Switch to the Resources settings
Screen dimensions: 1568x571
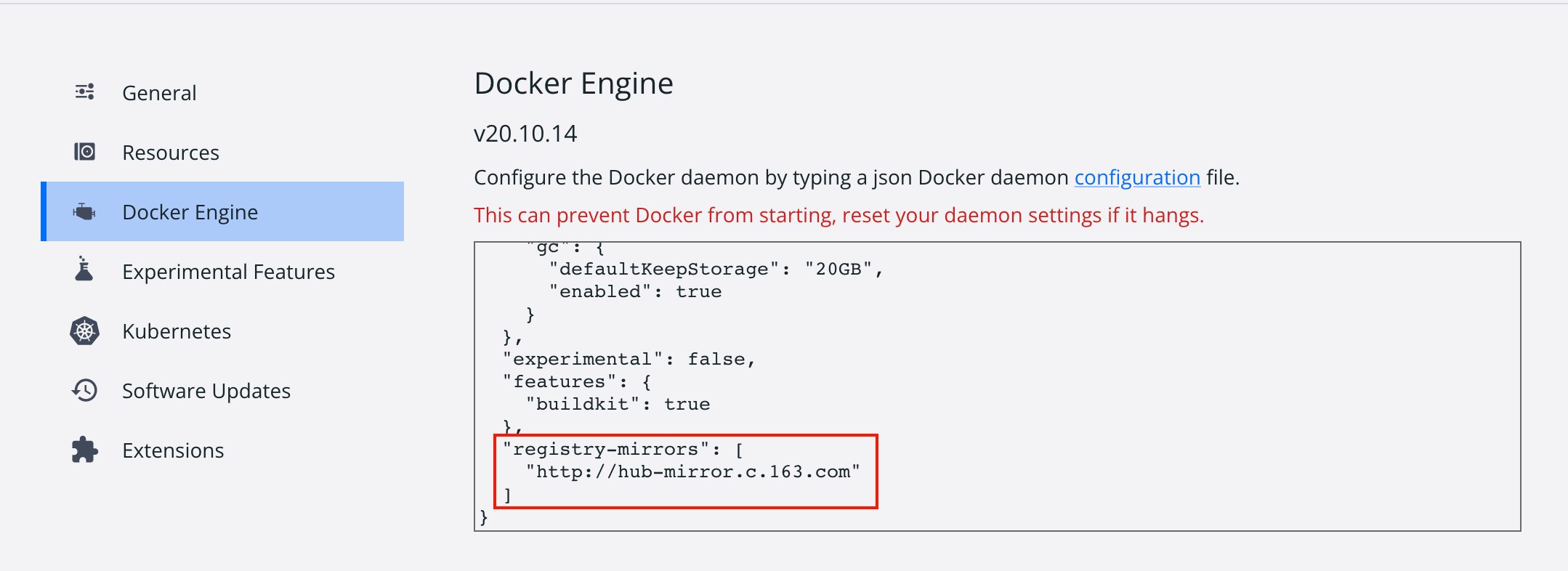(171, 153)
